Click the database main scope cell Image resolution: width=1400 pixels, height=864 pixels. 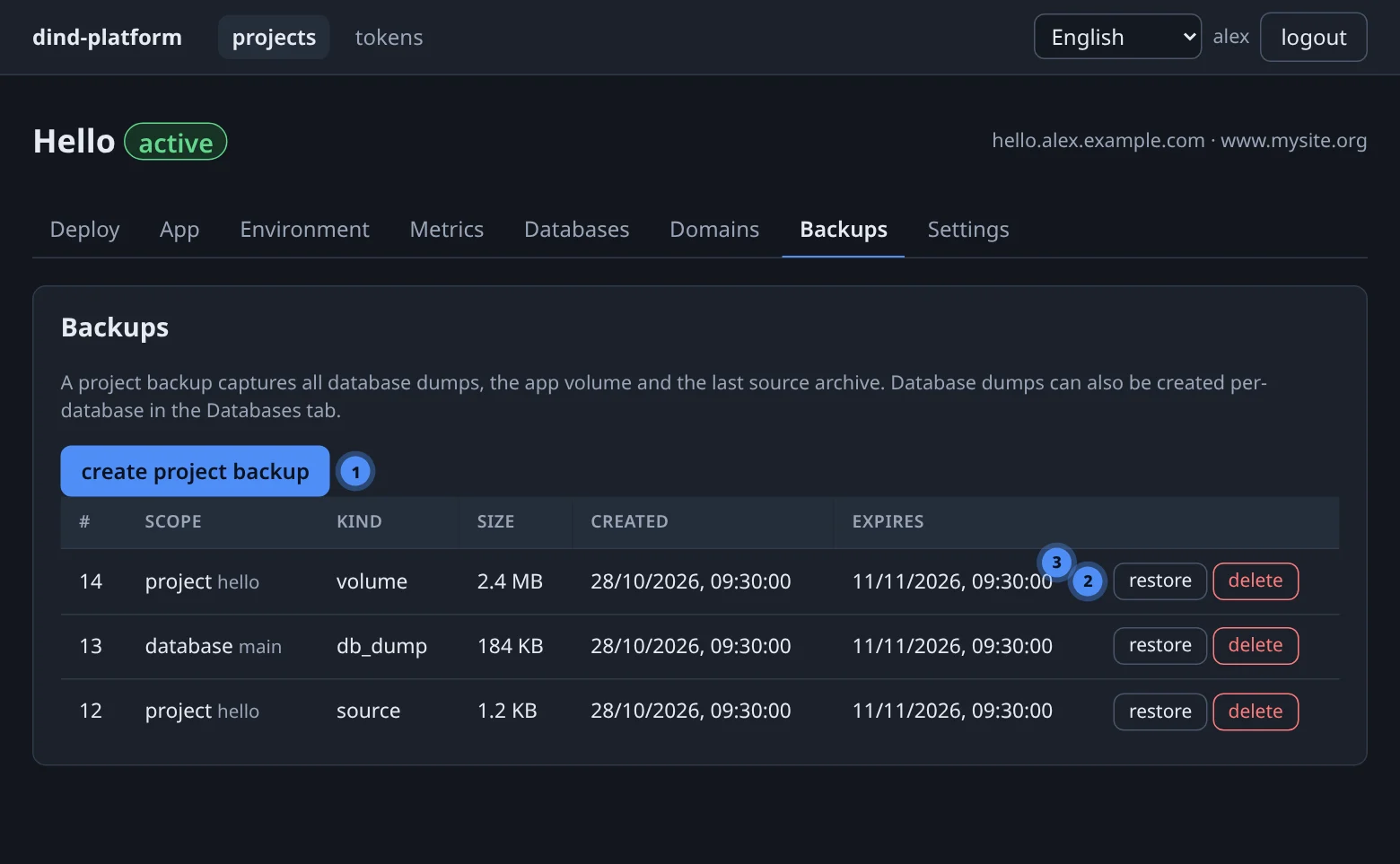214,646
